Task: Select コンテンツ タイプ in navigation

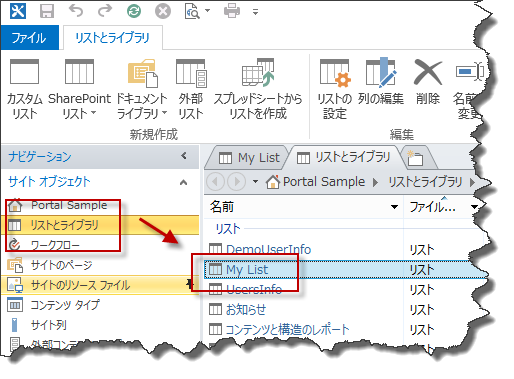Action: (65, 305)
